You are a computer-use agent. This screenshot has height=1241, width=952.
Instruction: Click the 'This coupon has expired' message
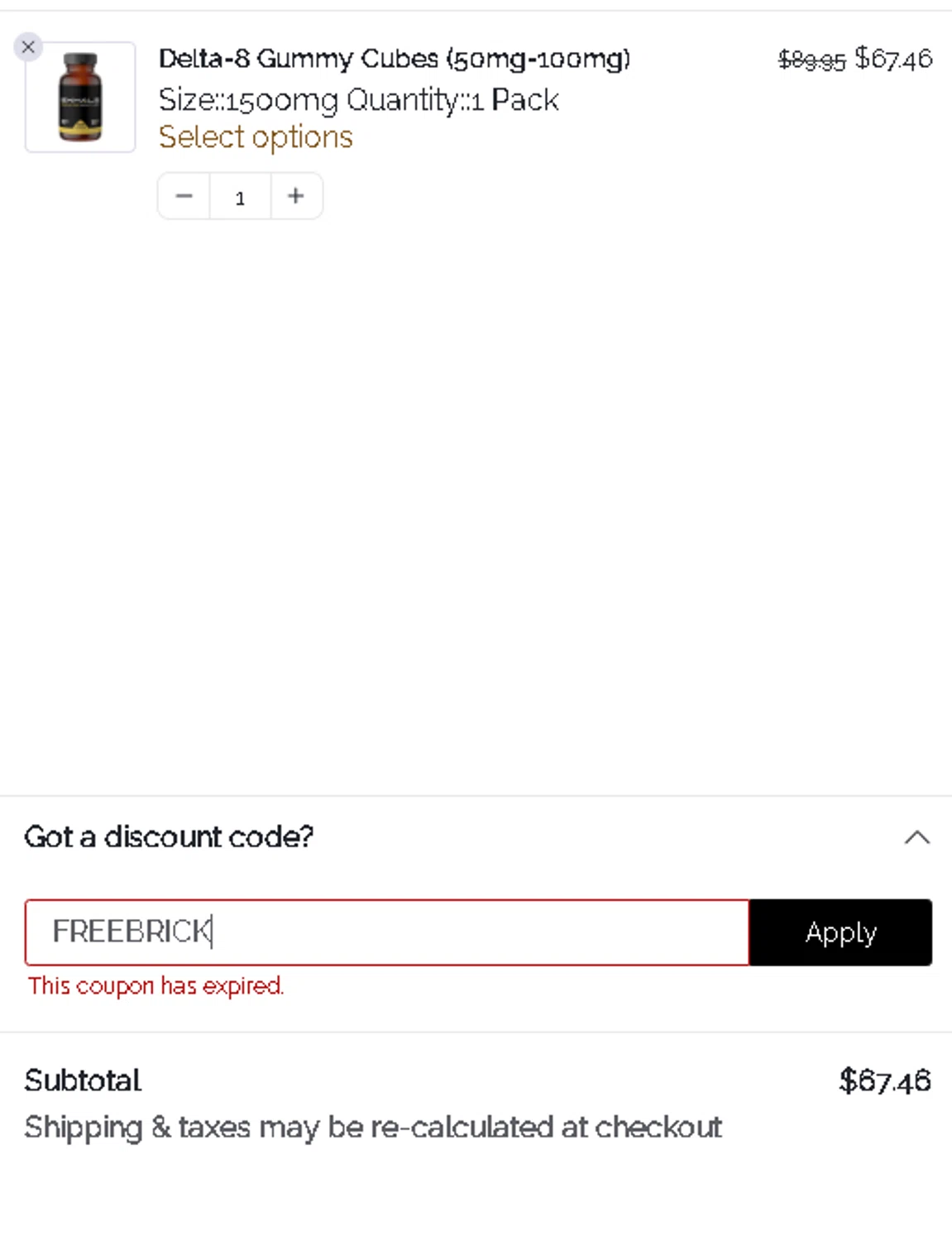pos(155,985)
